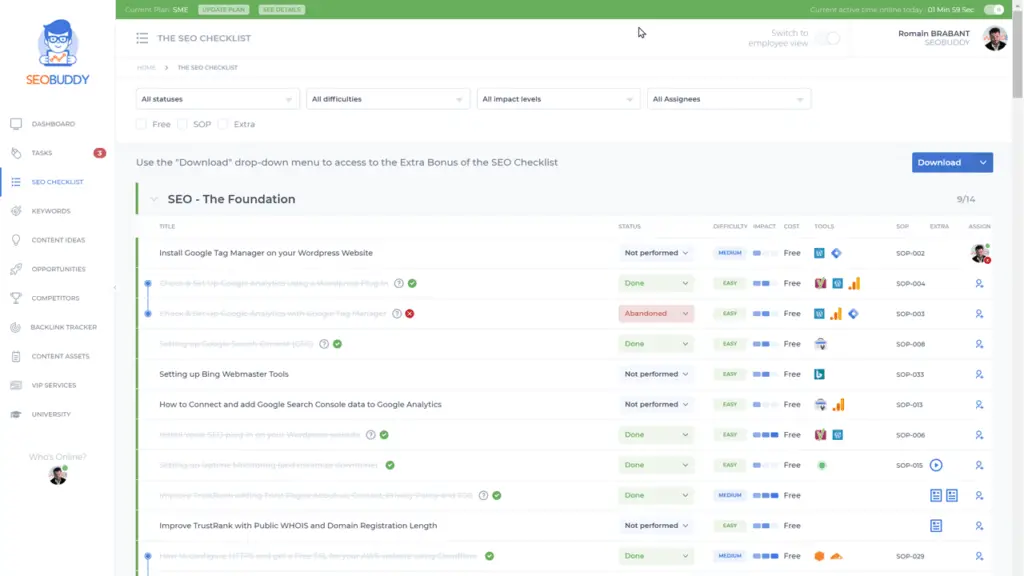Click the assignee icon on the SOP-004 row
This screenshot has height=576, width=1024.
[978, 283]
